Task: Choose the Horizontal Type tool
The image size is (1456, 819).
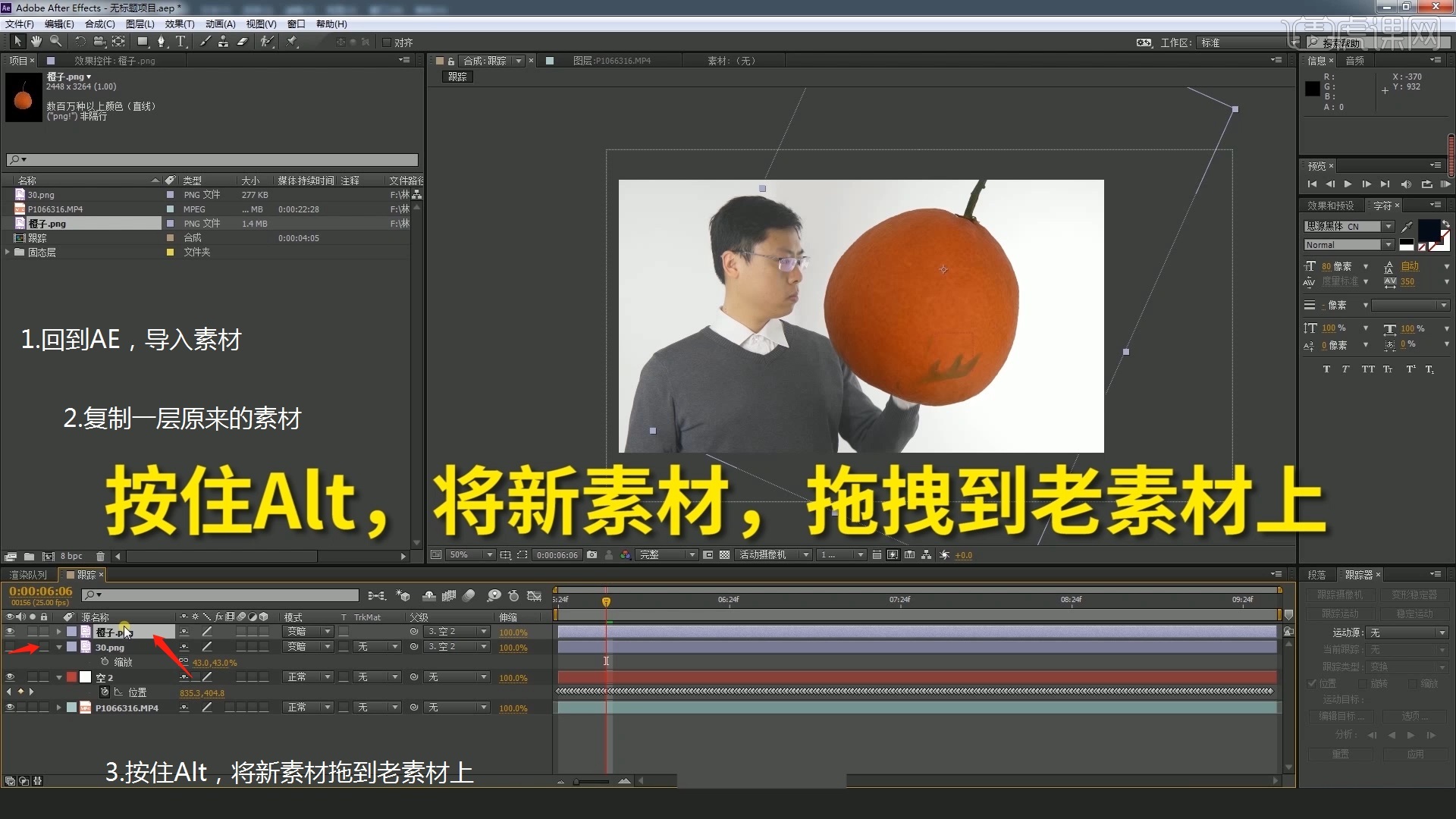Action: (180, 41)
